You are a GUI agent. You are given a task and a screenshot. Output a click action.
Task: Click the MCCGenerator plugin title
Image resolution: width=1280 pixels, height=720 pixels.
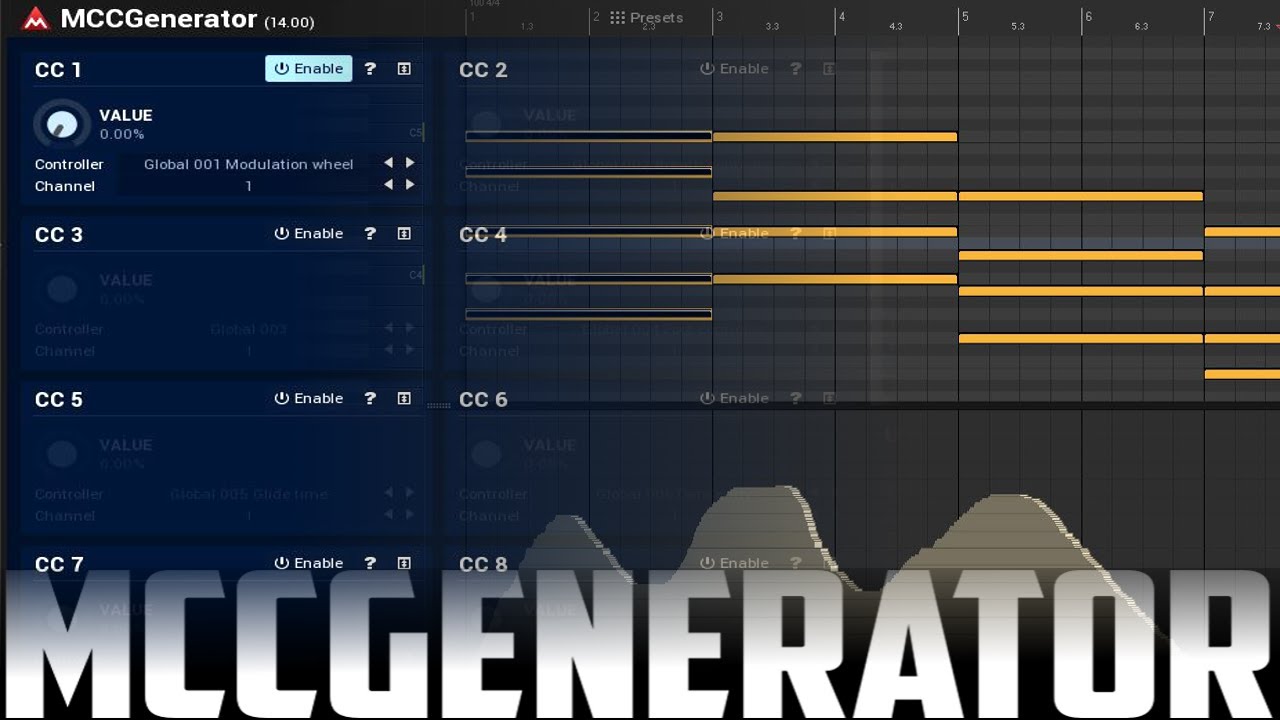pyautogui.click(x=159, y=18)
